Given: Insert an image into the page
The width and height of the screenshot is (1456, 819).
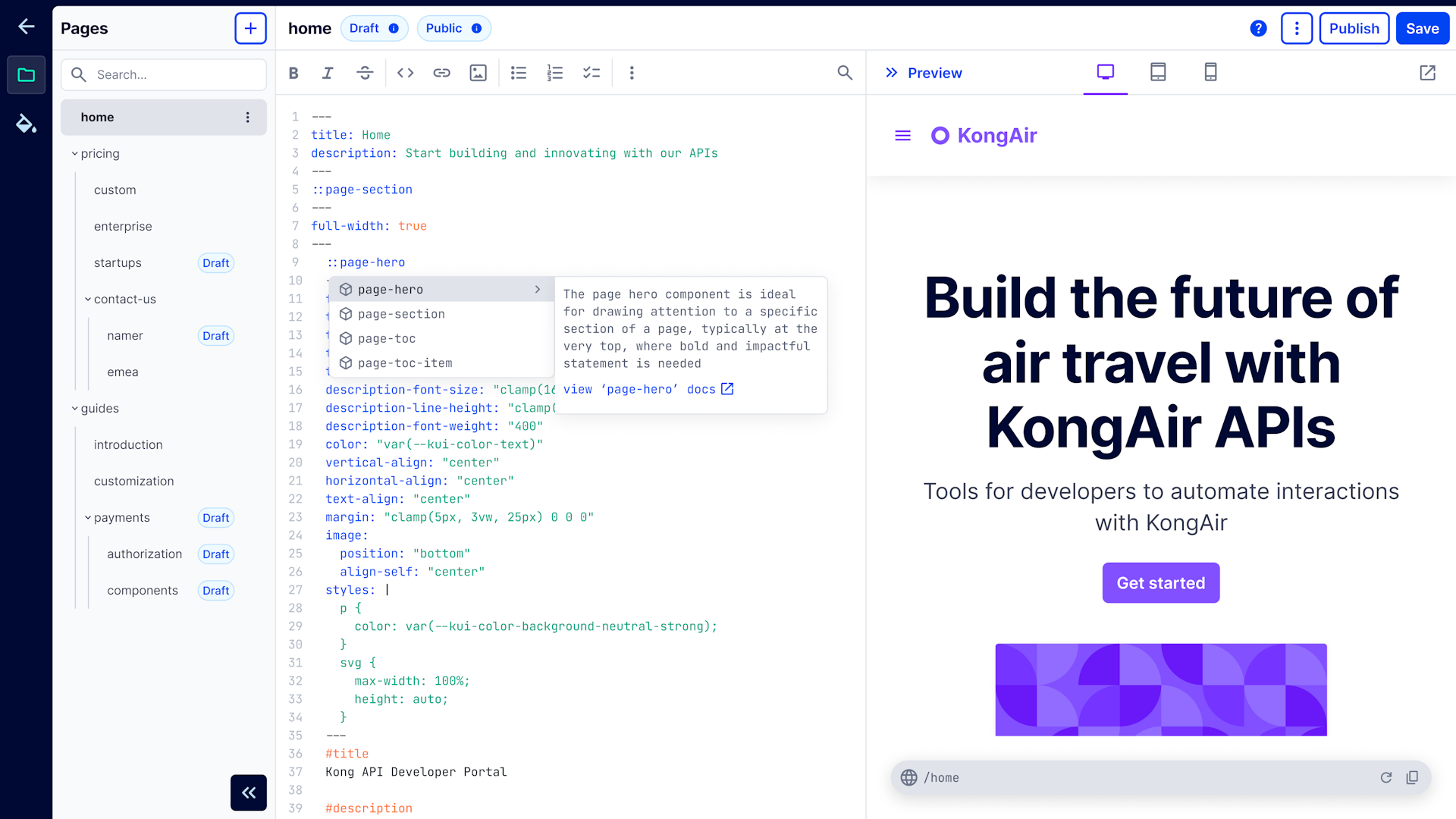Looking at the screenshot, I should (x=478, y=73).
